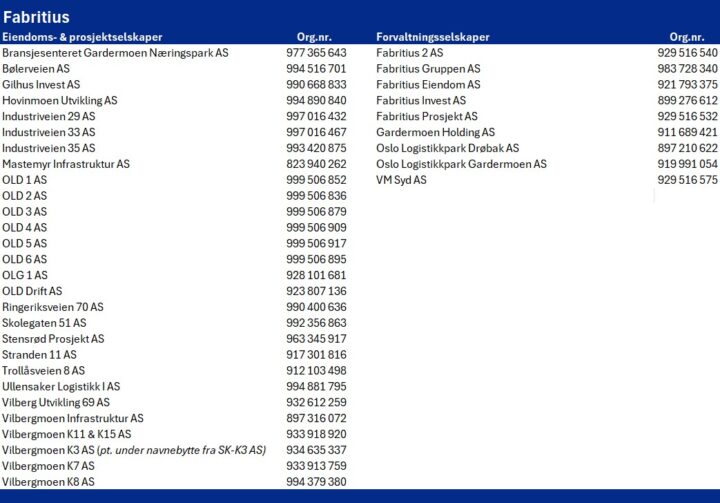This screenshot has height=503, width=720.
Task: Click Vilbergmoen K7 AS
Action: (48, 466)
